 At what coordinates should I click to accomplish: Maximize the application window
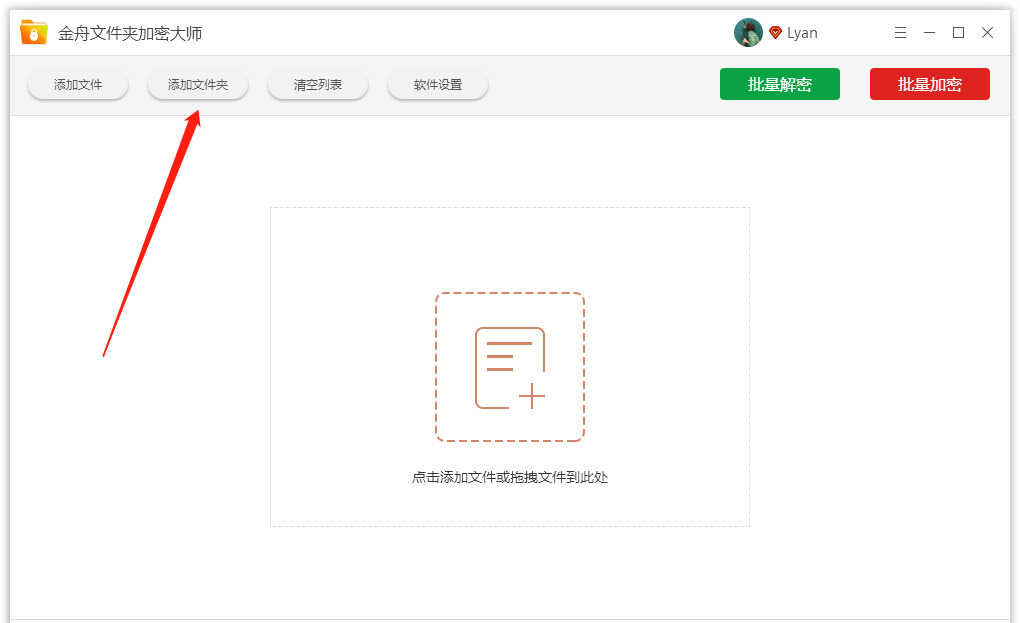coord(958,33)
